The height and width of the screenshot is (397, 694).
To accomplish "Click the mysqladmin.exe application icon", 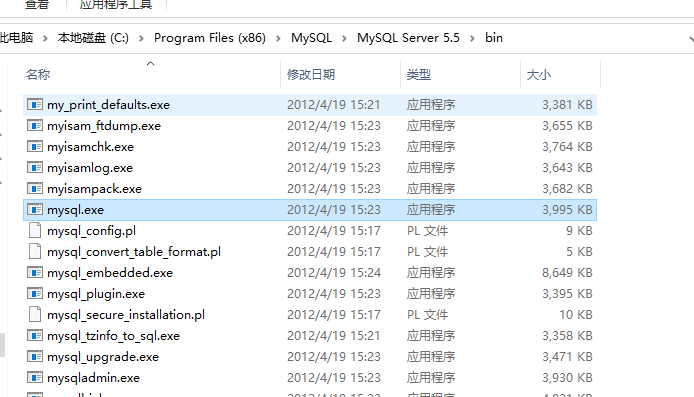I will pyautogui.click(x=35, y=378).
